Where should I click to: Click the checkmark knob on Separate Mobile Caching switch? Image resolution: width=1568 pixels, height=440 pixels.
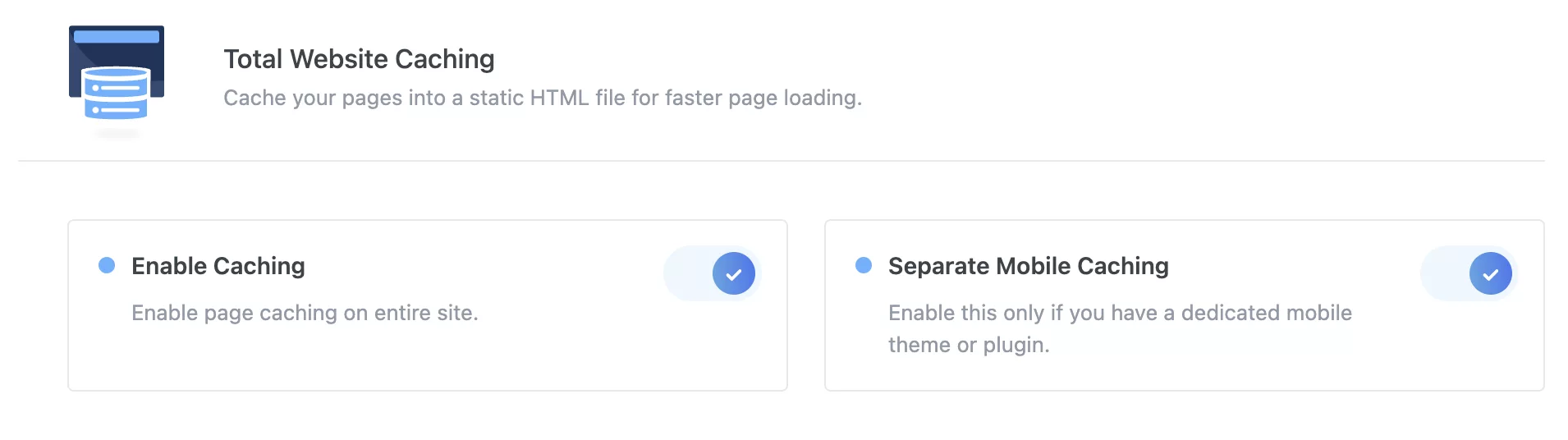(1491, 274)
